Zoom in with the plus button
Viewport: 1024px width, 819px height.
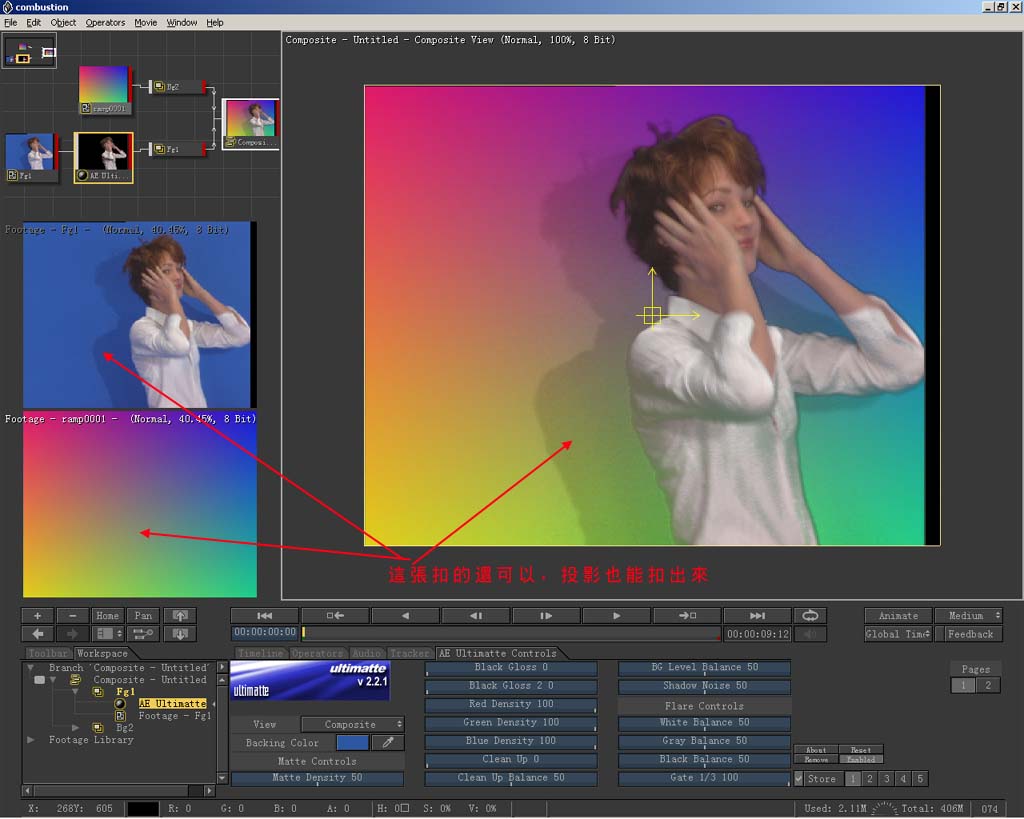[37, 616]
